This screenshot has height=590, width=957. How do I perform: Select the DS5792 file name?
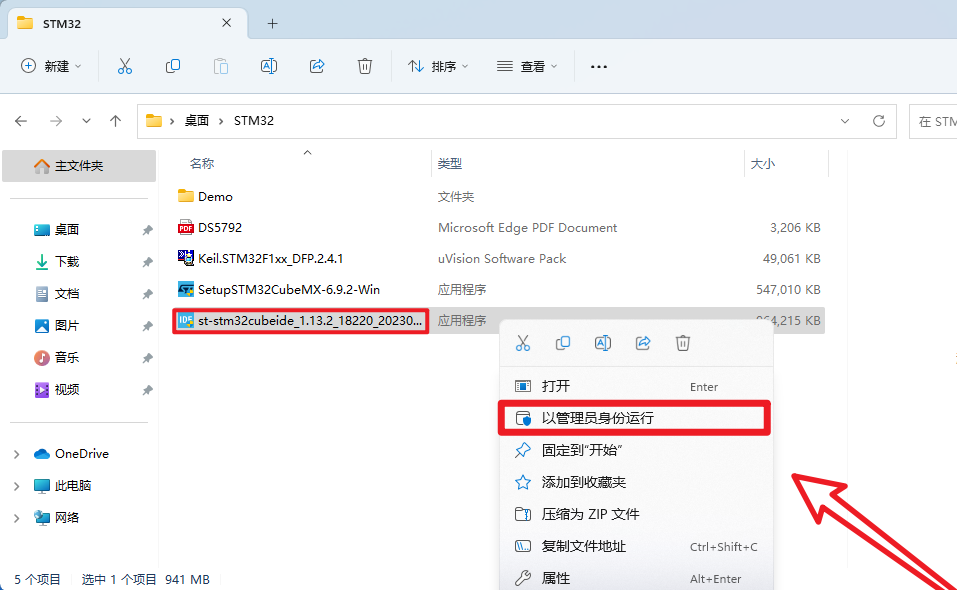[220, 228]
